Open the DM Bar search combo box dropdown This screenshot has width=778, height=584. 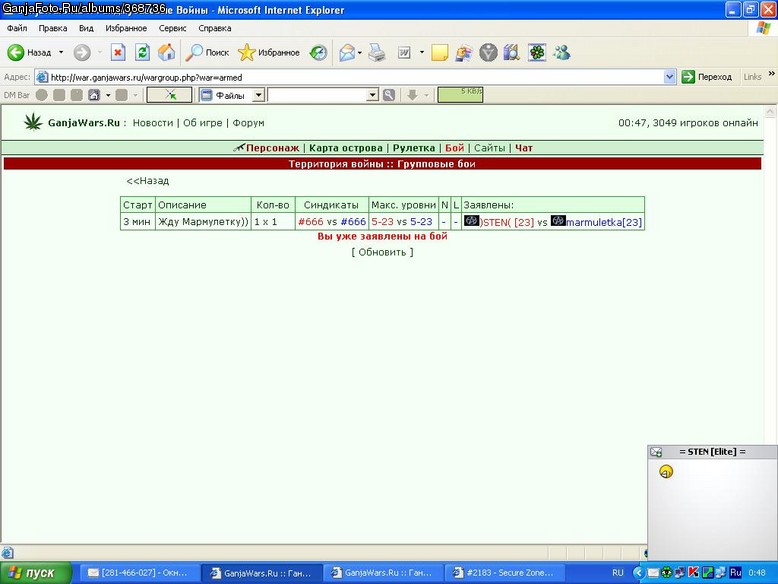(373, 95)
